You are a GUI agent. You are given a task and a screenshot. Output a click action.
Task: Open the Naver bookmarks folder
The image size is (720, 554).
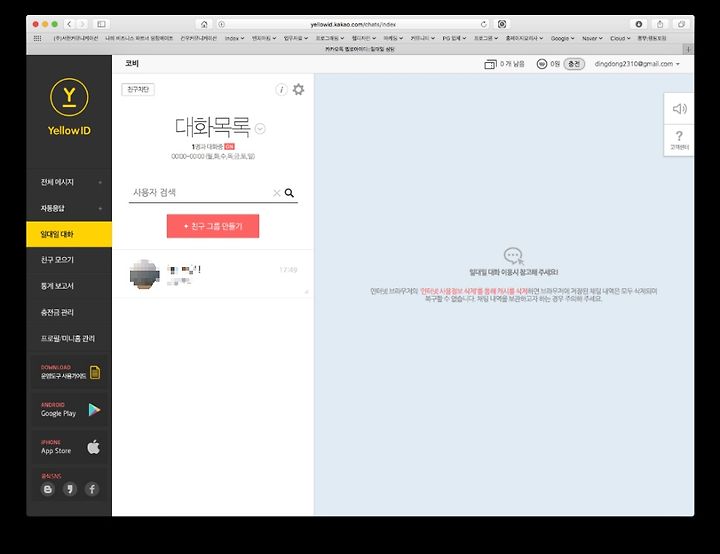click(592, 38)
